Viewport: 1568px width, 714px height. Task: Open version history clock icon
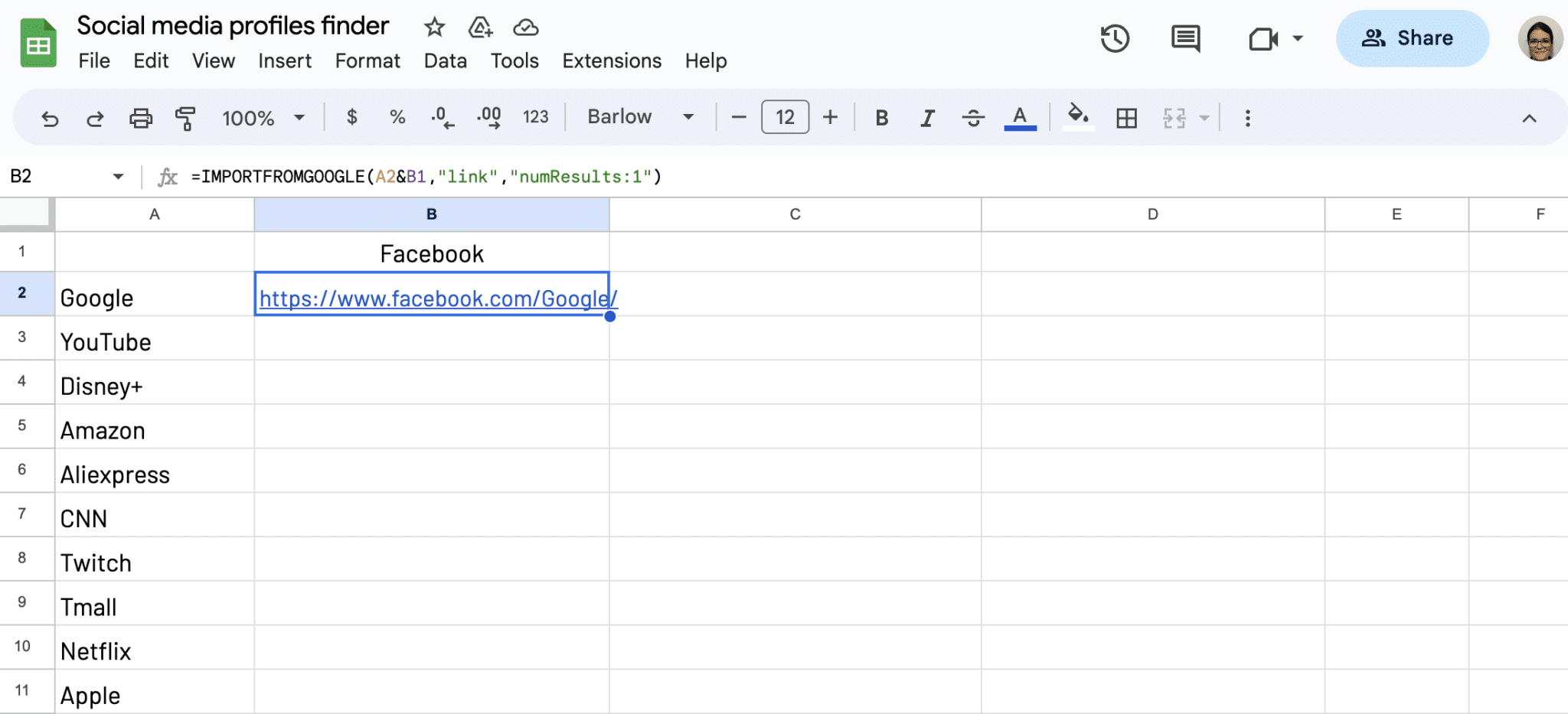pos(1115,38)
